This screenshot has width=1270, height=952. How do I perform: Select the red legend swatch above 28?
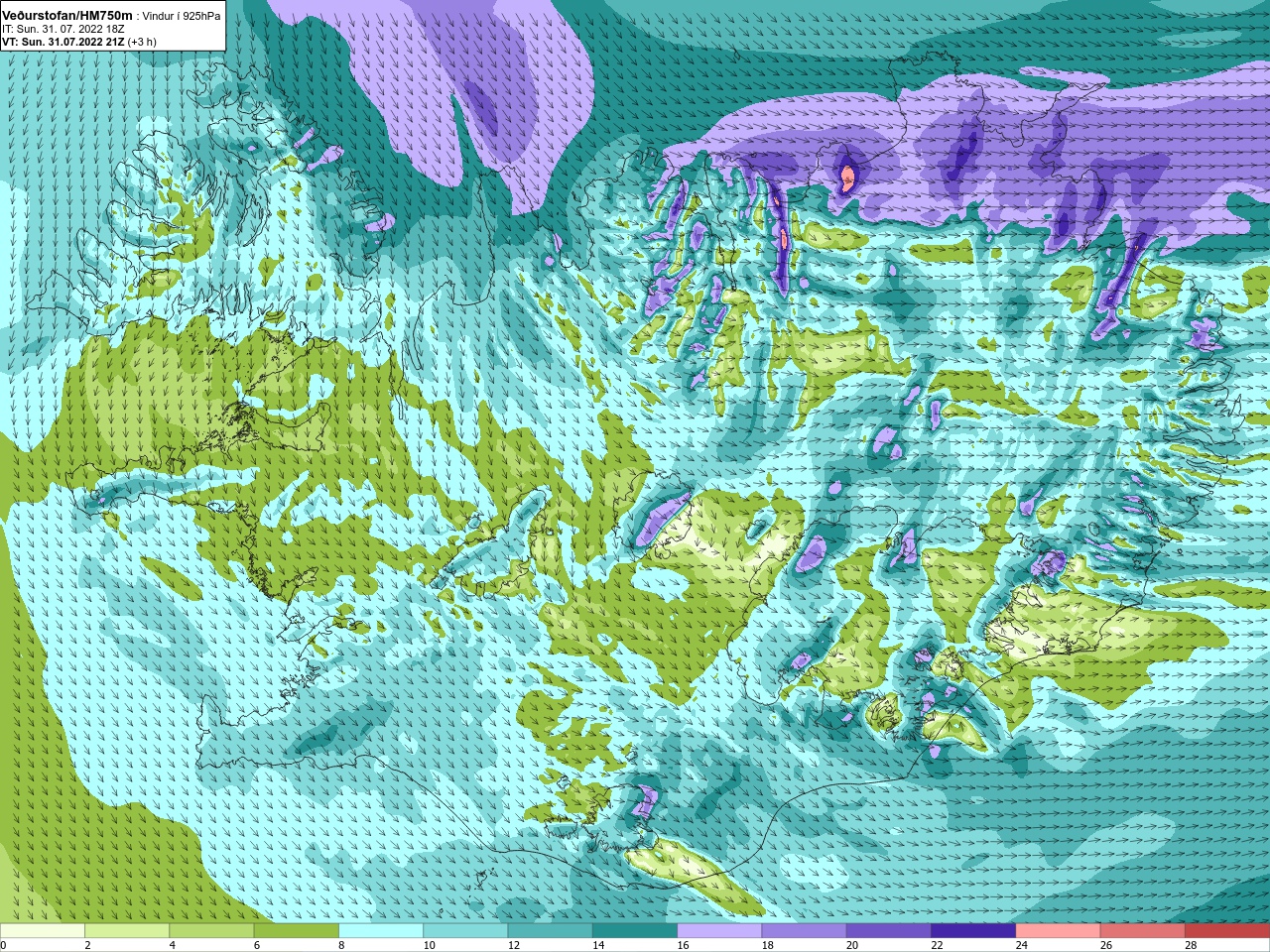(x=1227, y=930)
